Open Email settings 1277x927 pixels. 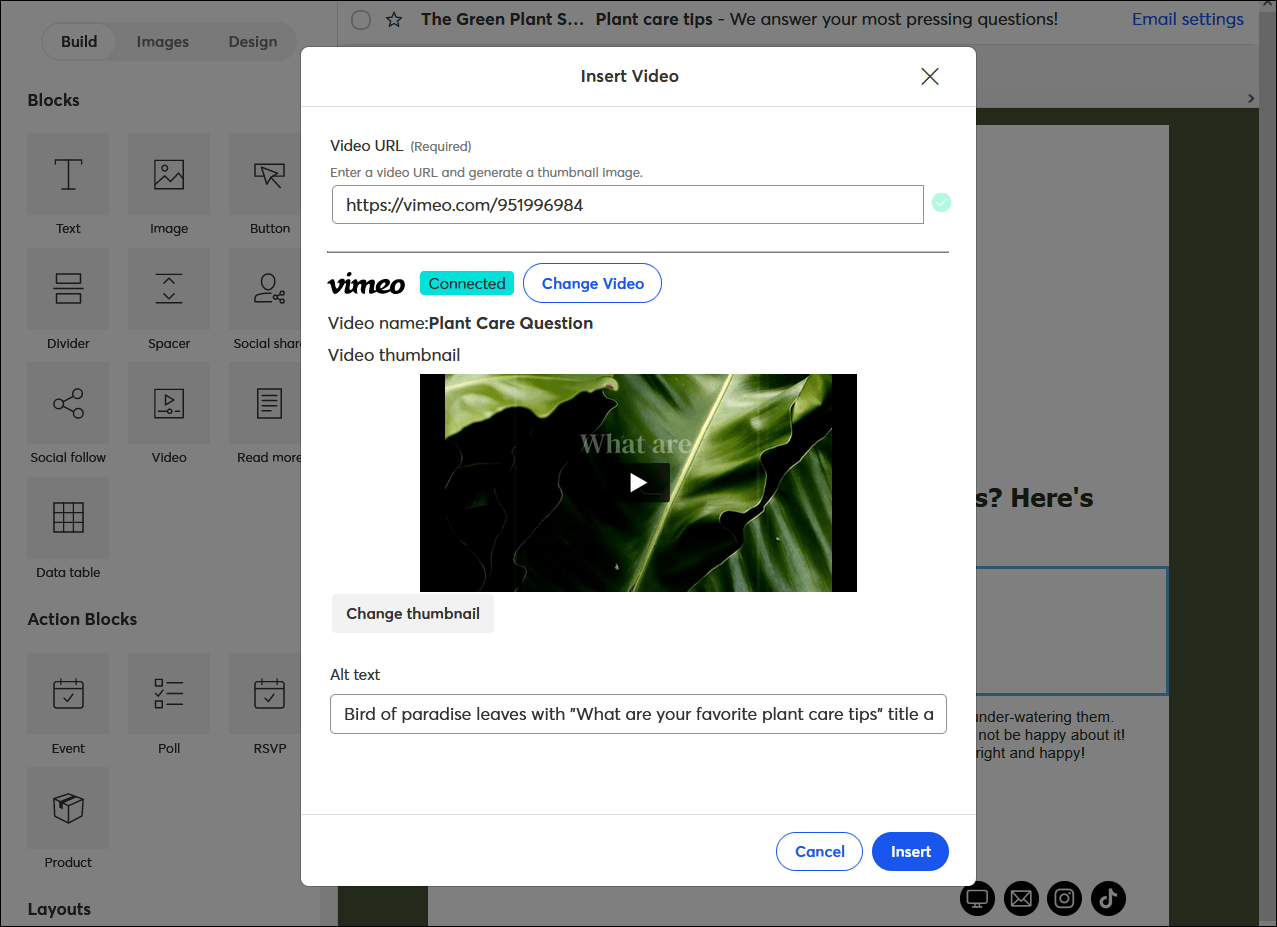1186,19
